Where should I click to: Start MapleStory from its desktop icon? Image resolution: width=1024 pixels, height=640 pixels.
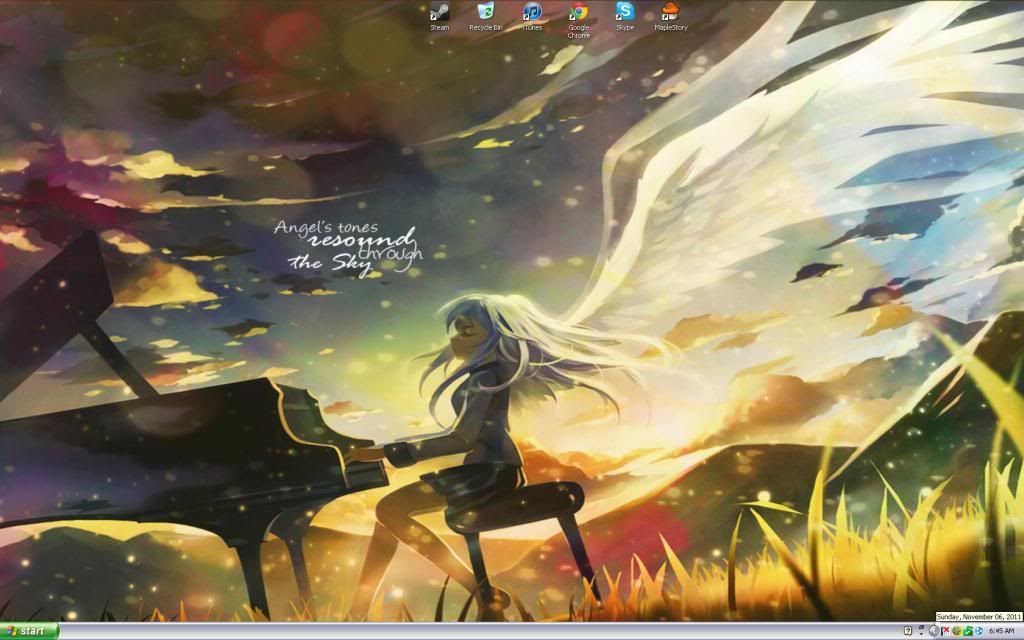[671, 13]
